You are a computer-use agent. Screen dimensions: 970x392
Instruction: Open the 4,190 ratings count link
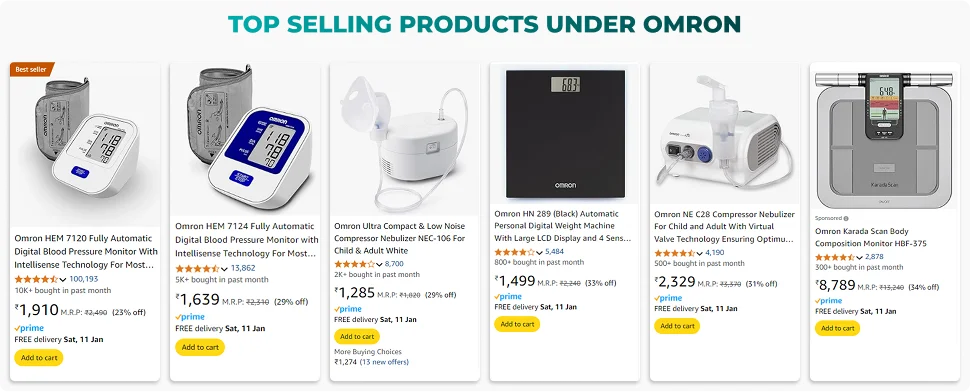point(715,252)
